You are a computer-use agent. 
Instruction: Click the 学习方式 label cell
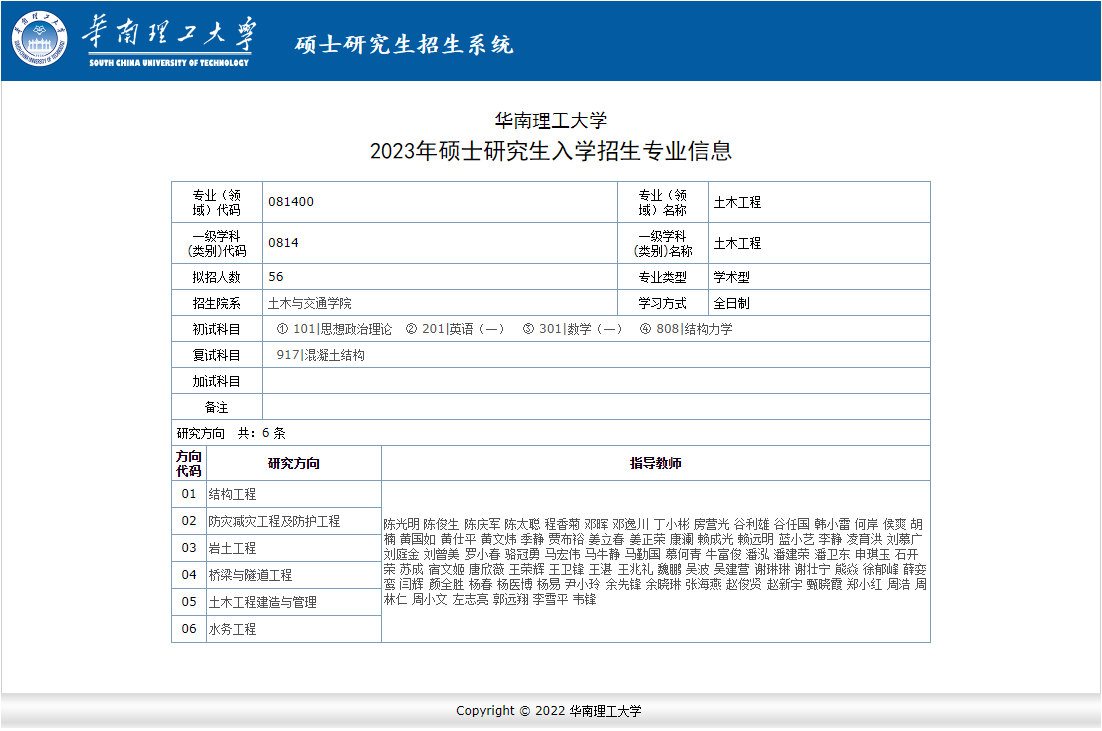pos(663,303)
